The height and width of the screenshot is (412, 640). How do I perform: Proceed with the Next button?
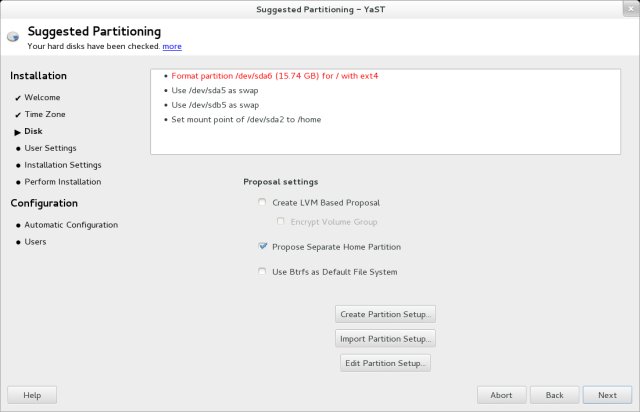tap(607, 395)
